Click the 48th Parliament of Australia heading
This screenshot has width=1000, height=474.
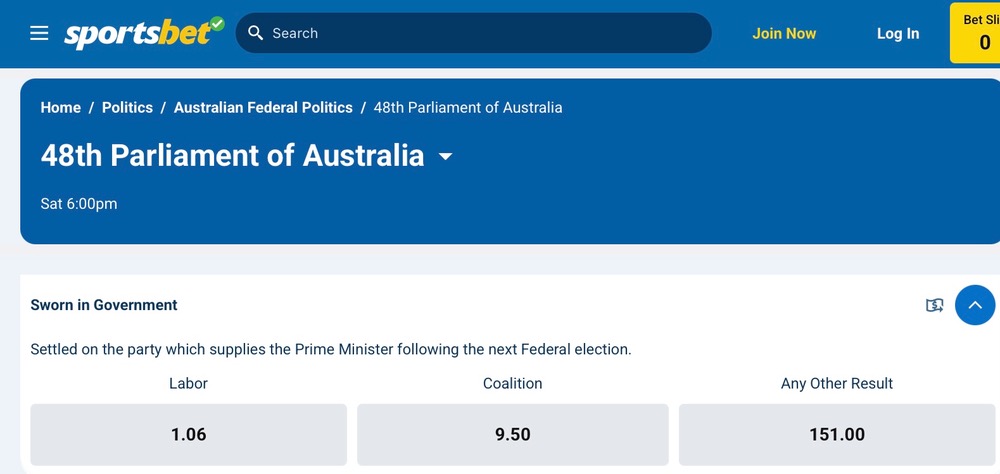point(232,156)
